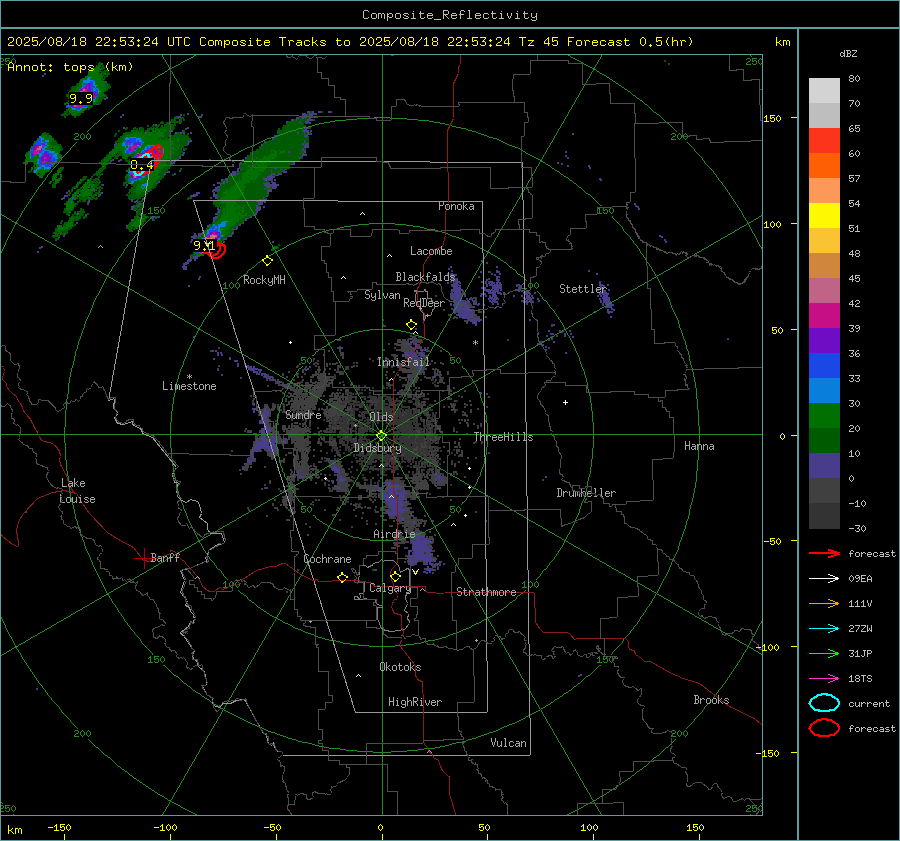
Task: Click the Lake Louise label
Action: 77,491
